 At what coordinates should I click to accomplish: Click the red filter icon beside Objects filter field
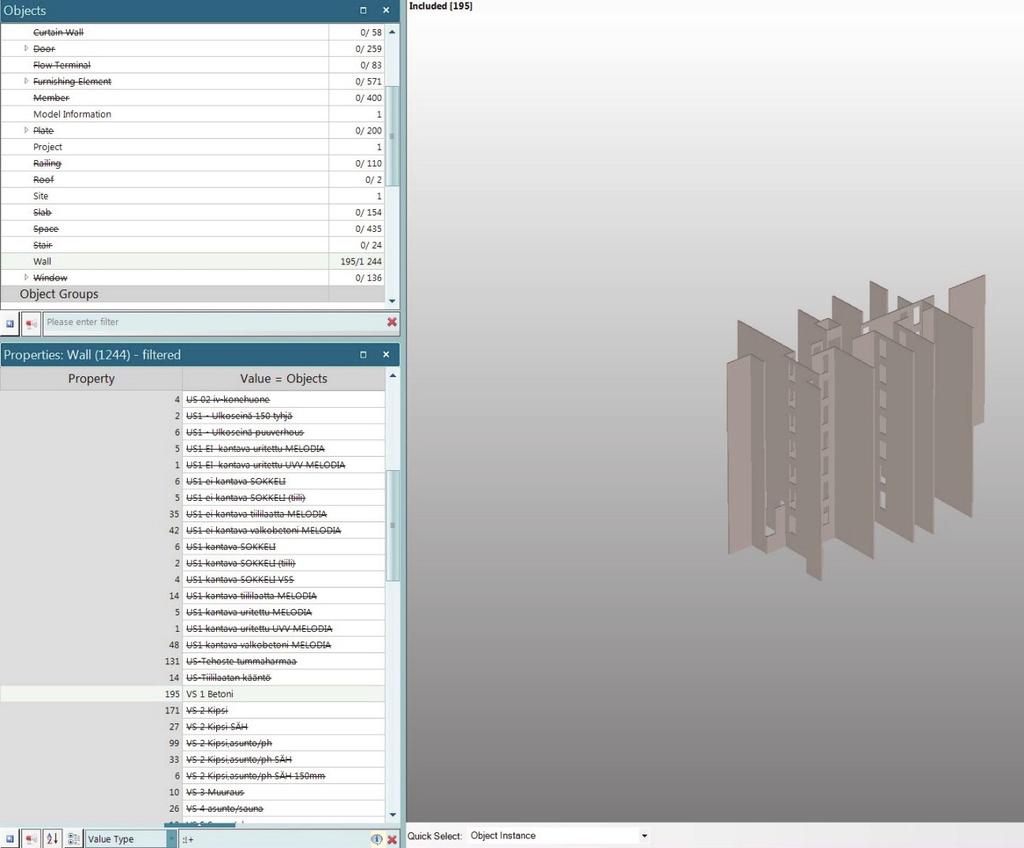pyautogui.click(x=31, y=323)
